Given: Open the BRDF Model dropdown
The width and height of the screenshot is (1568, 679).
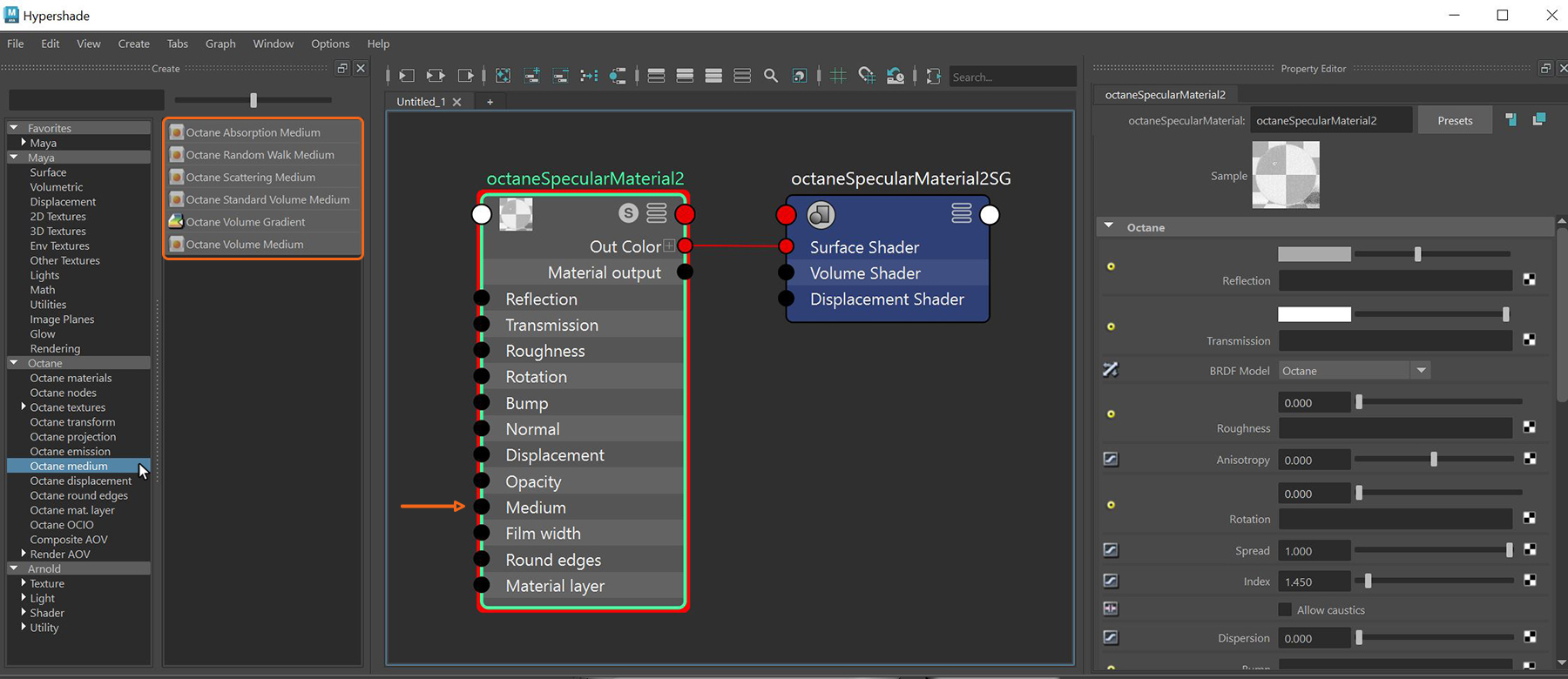Looking at the screenshot, I should [x=1355, y=371].
